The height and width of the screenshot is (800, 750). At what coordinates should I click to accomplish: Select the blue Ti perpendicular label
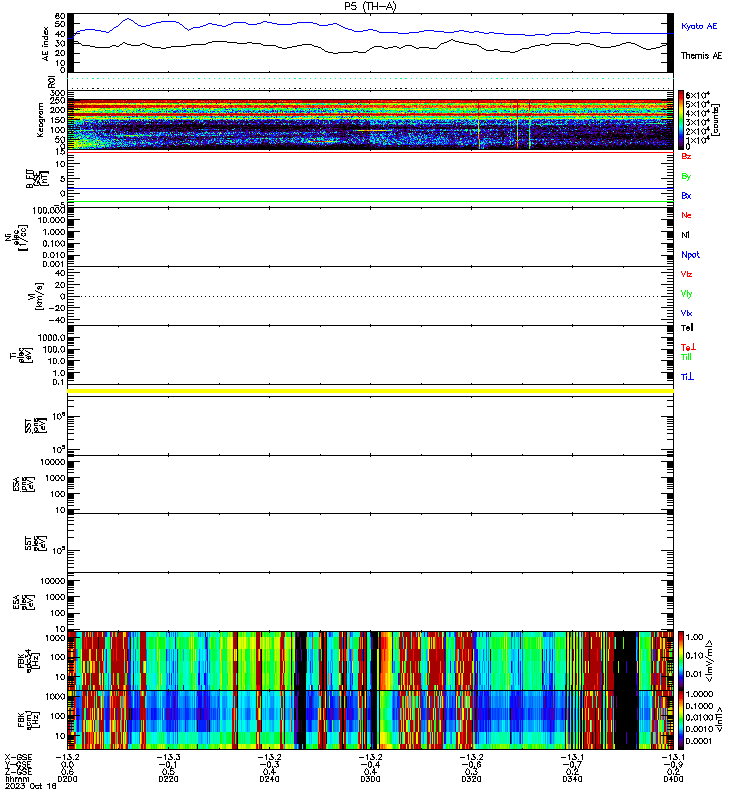(x=687, y=377)
